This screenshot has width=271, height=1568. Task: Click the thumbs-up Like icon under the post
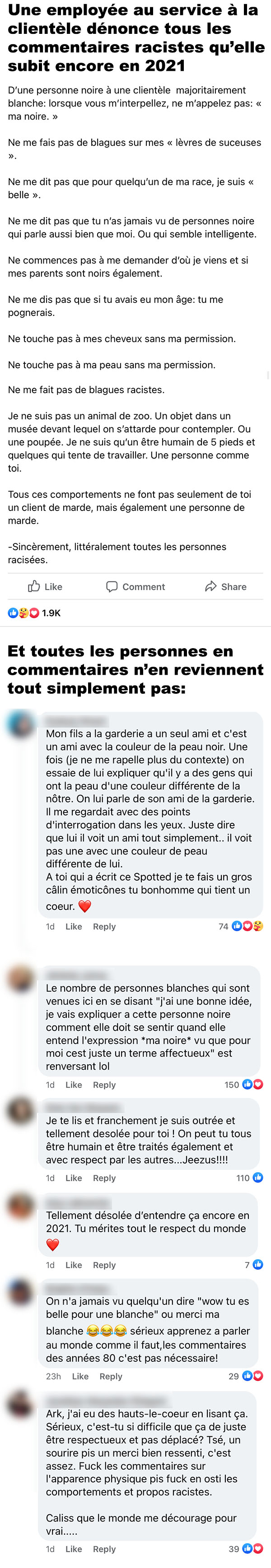pyautogui.click(x=34, y=586)
